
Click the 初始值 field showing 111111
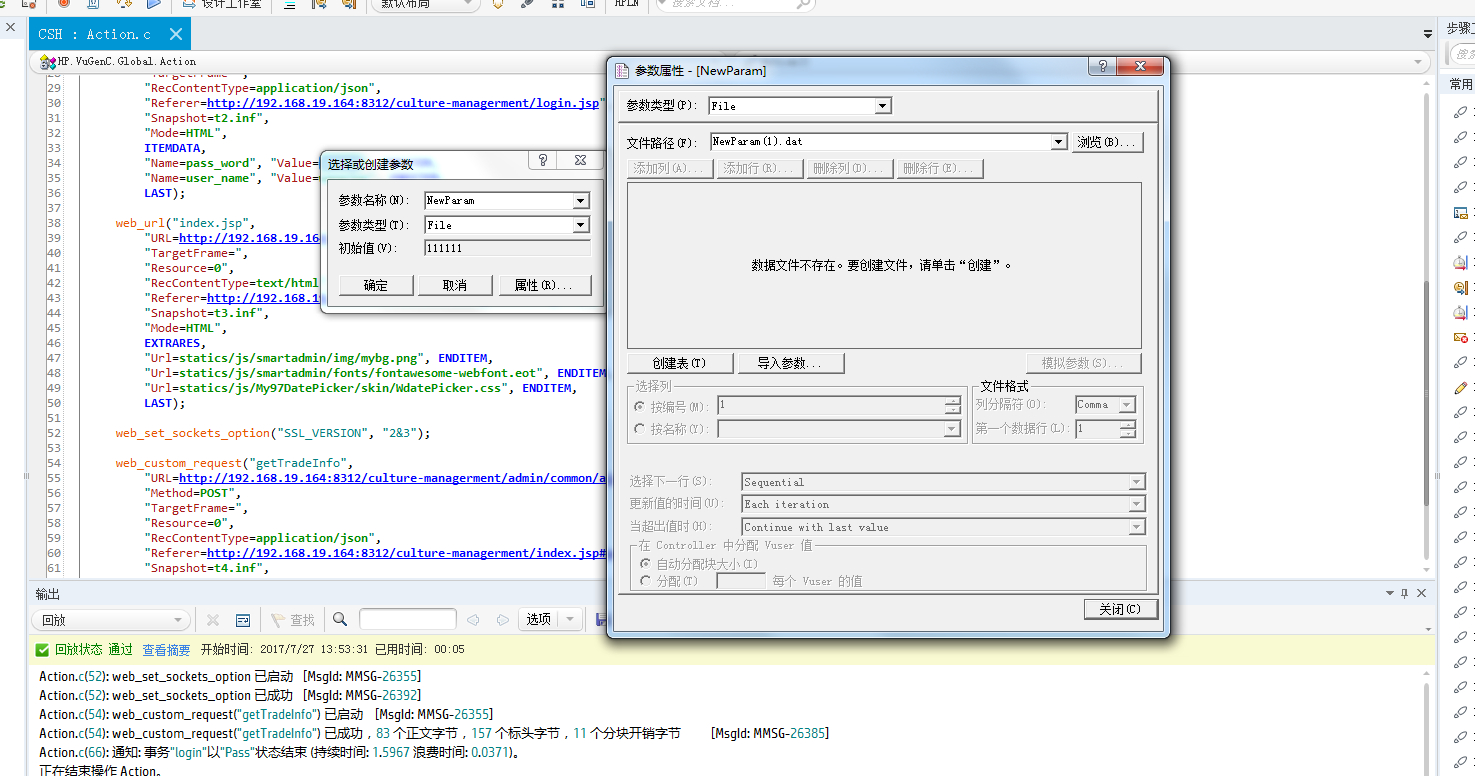(507, 248)
